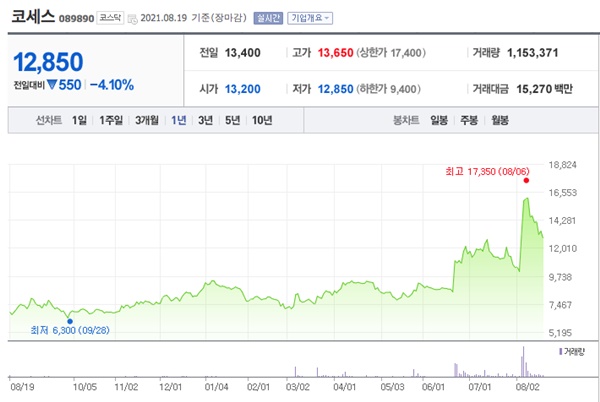Switch to 일봉 candlestick chart

[439, 120]
